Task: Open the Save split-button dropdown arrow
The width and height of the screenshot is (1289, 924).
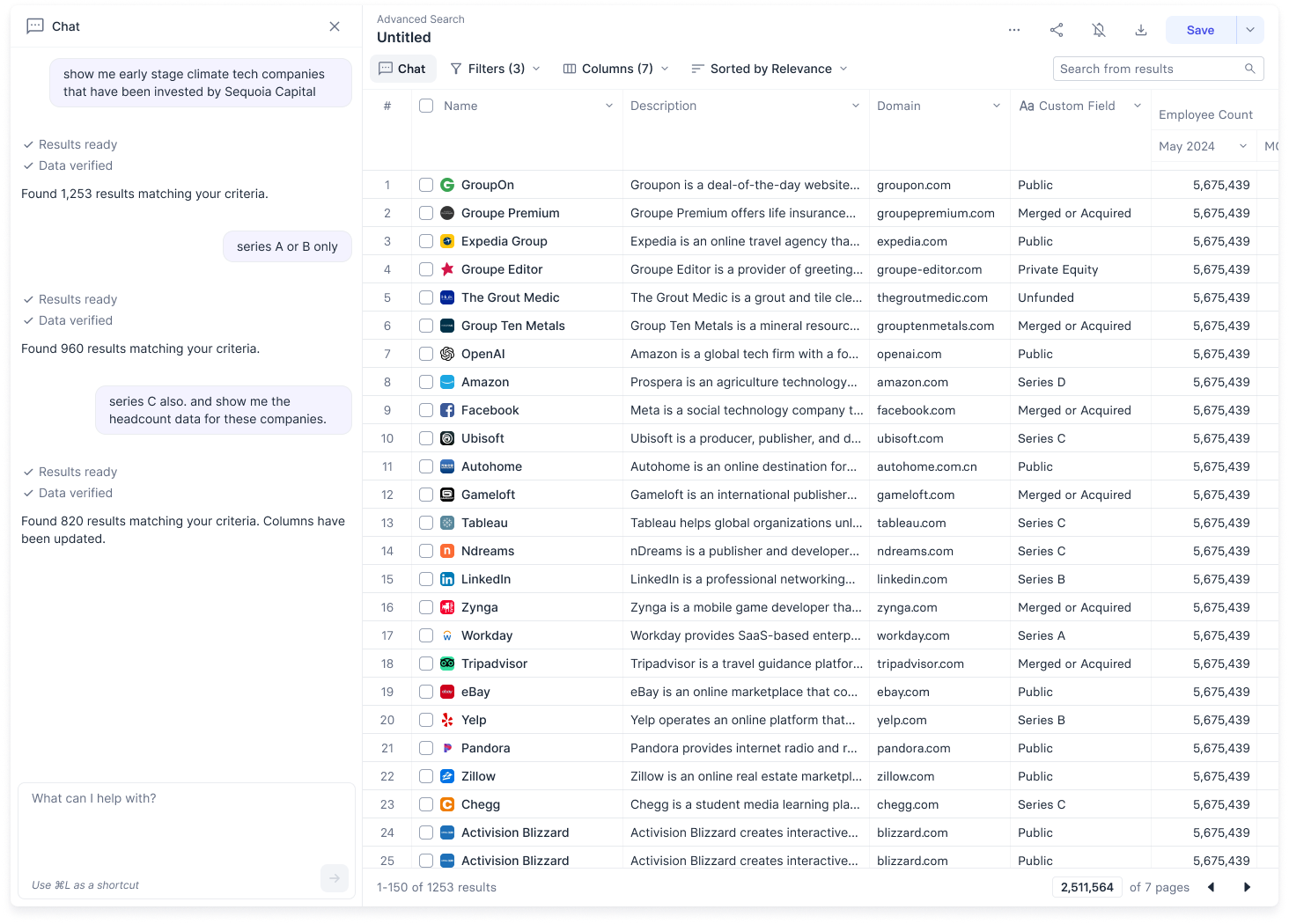Action: [1250, 30]
